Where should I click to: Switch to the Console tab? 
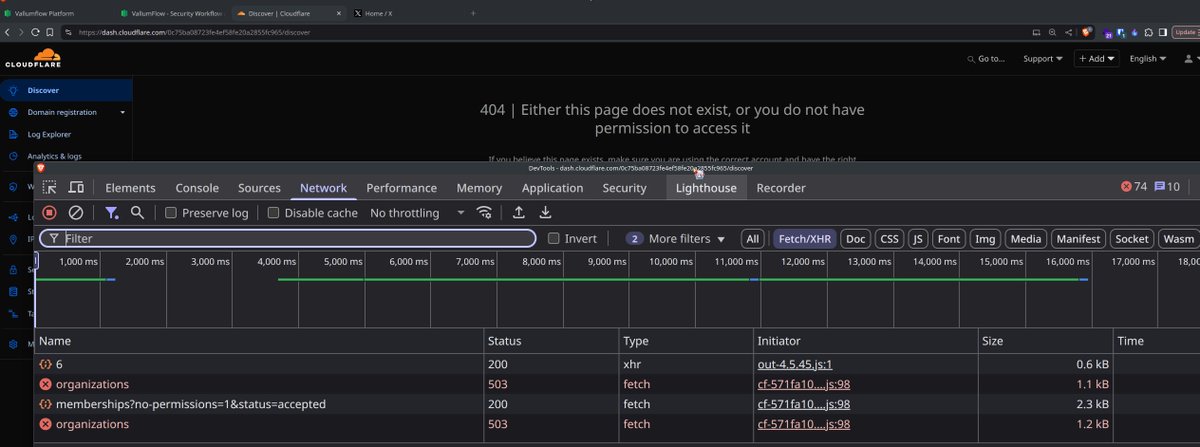[197, 188]
